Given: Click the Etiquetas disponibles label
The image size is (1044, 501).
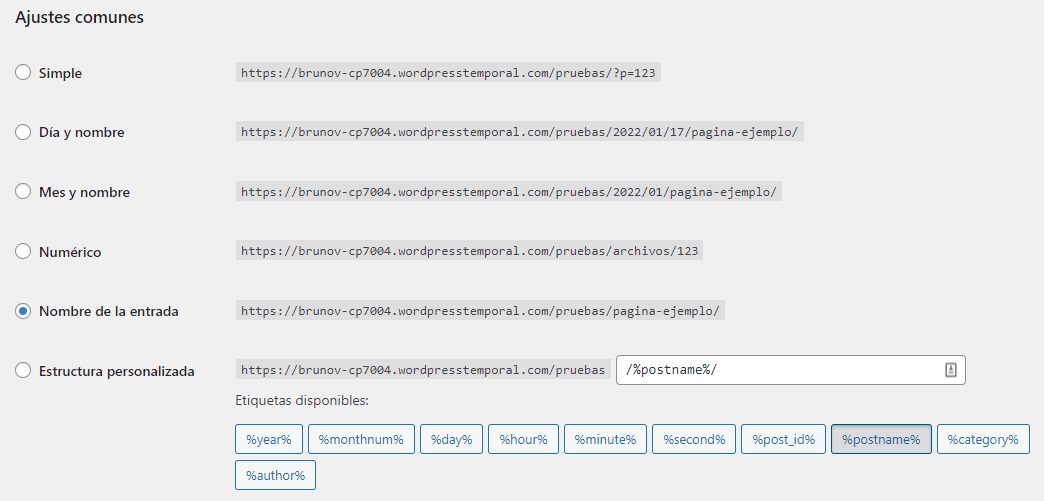Looking at the screenshot, I should pyautogui.click(x=302, y=401).
